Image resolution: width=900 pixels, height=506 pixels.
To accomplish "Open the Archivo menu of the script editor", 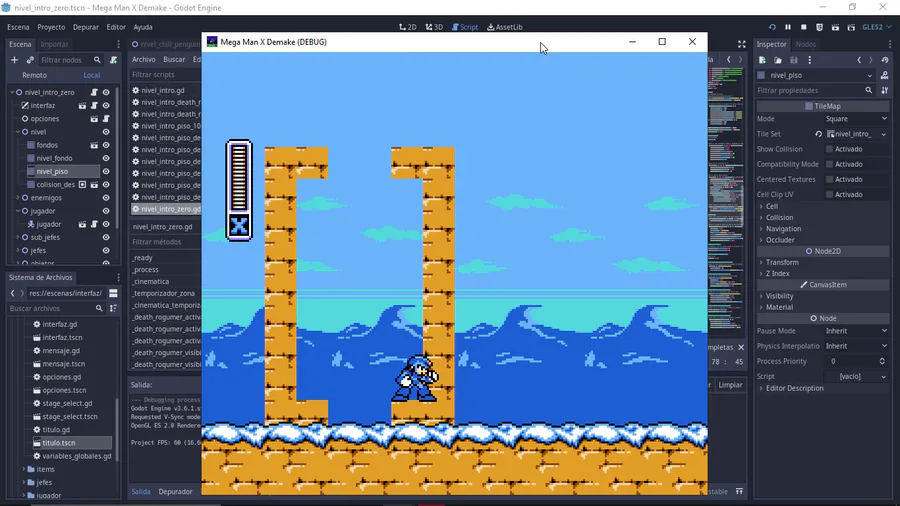I will coord(143,60).
